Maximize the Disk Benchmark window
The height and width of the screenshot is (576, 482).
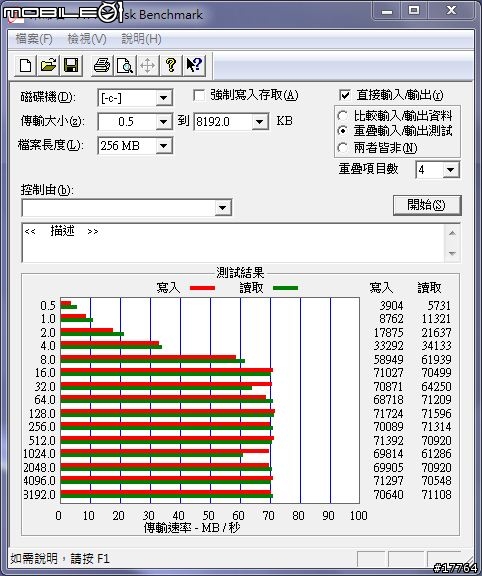coord(414,11)
